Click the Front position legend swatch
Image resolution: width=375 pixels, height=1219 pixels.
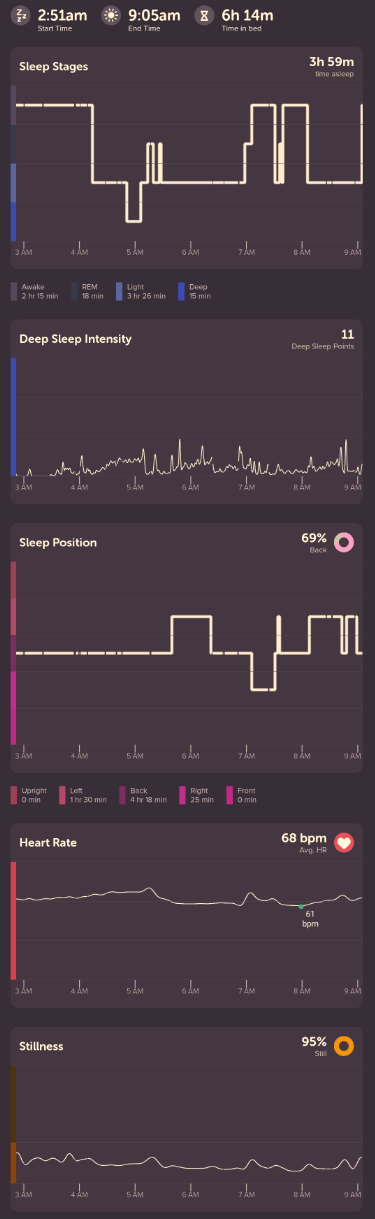pyautogui.click(x=230, y=795)
